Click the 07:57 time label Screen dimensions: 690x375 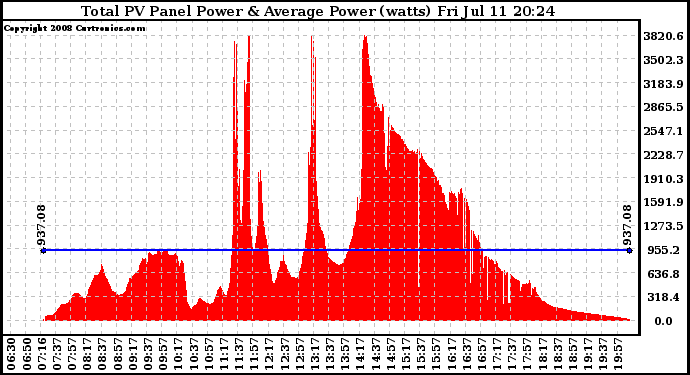pyautogui.click(x=72, y=354)
